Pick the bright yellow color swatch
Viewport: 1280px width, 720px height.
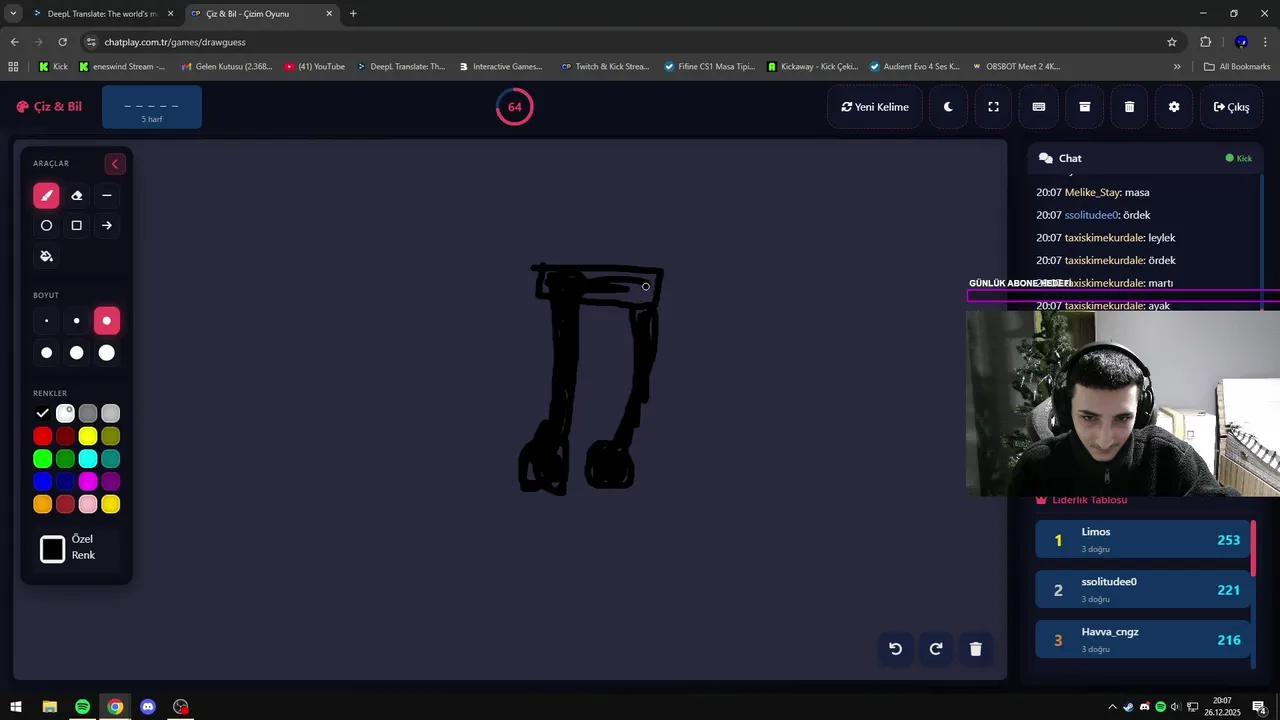[x=88, y=436]
